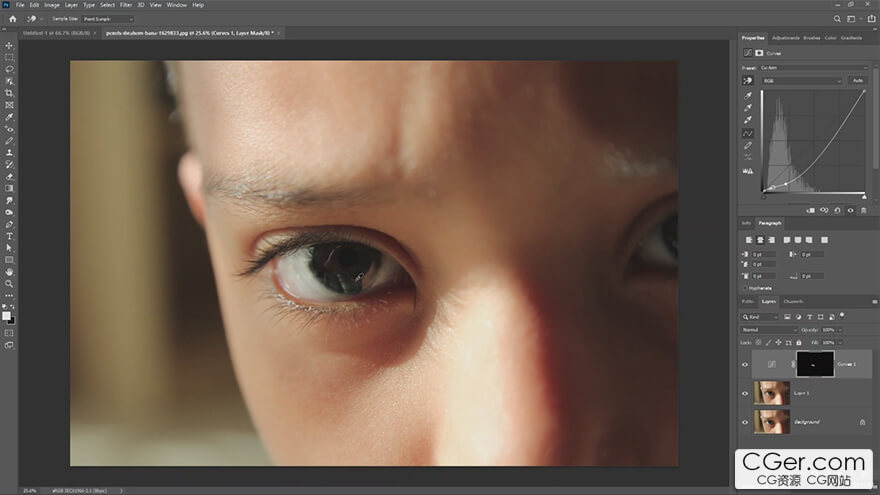Select the Move tool
Viewport: 880px width, 495px height.
9,45
